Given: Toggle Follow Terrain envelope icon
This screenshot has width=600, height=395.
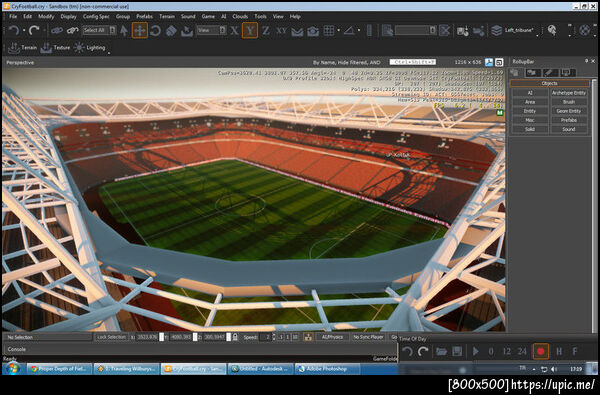Looking at the screenshot, I should pyautogui.click(x=297, y=31).
